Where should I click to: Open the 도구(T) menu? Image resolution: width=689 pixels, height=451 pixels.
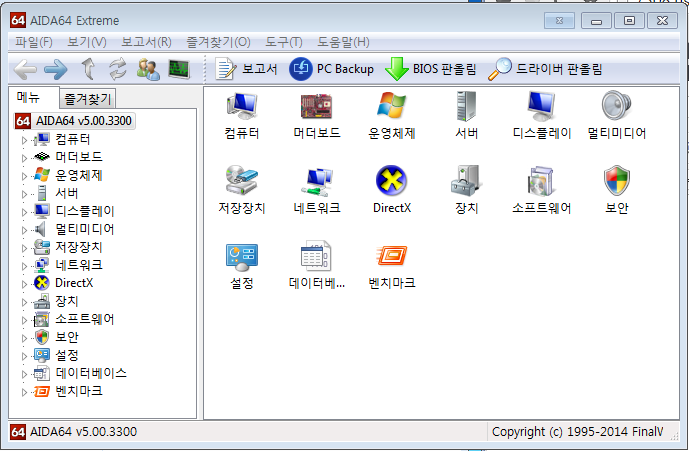[284, 42]
